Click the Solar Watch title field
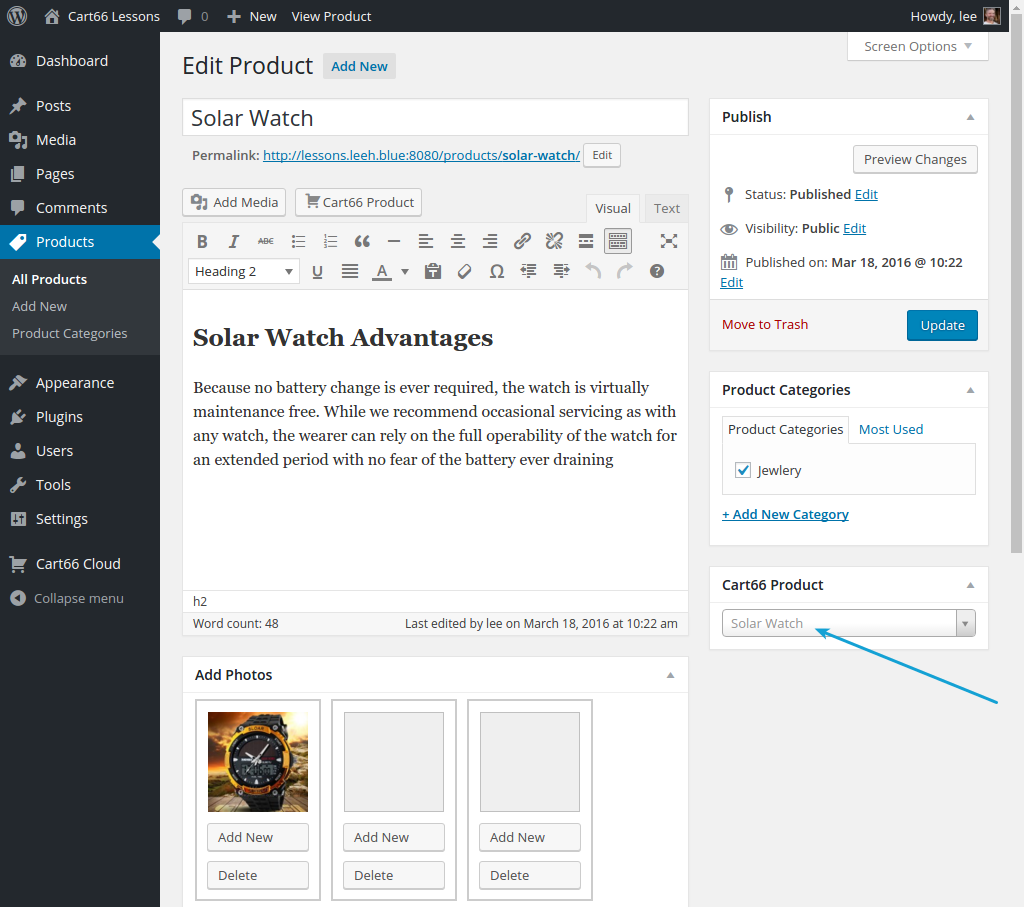 coord(435,118)
